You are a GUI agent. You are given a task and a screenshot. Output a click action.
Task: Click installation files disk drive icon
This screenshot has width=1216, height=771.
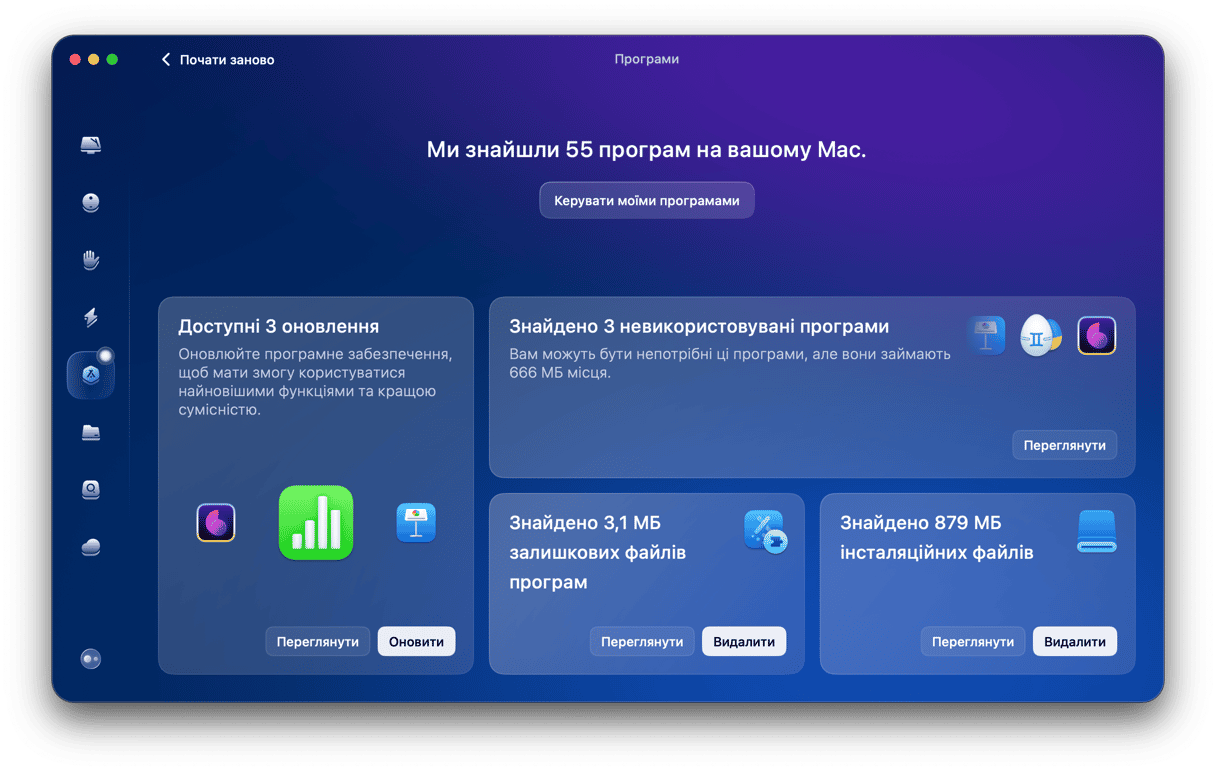pos(1097,531)
